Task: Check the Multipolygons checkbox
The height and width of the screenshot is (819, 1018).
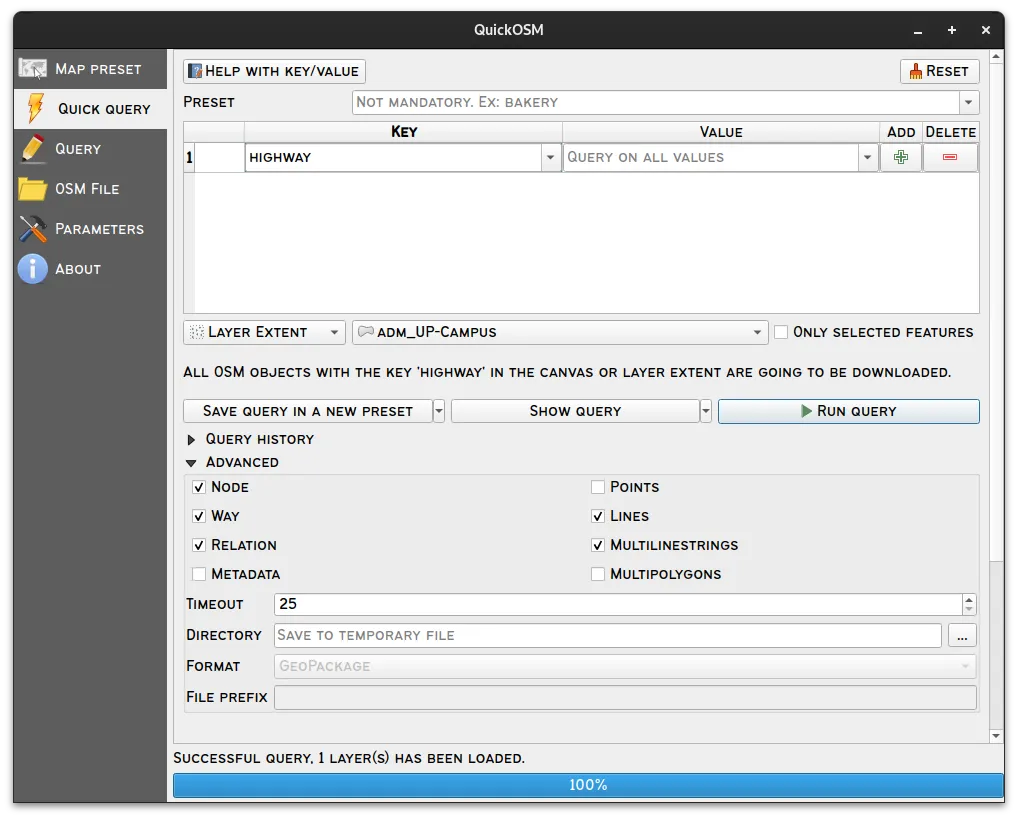Action: pos(597,574)
